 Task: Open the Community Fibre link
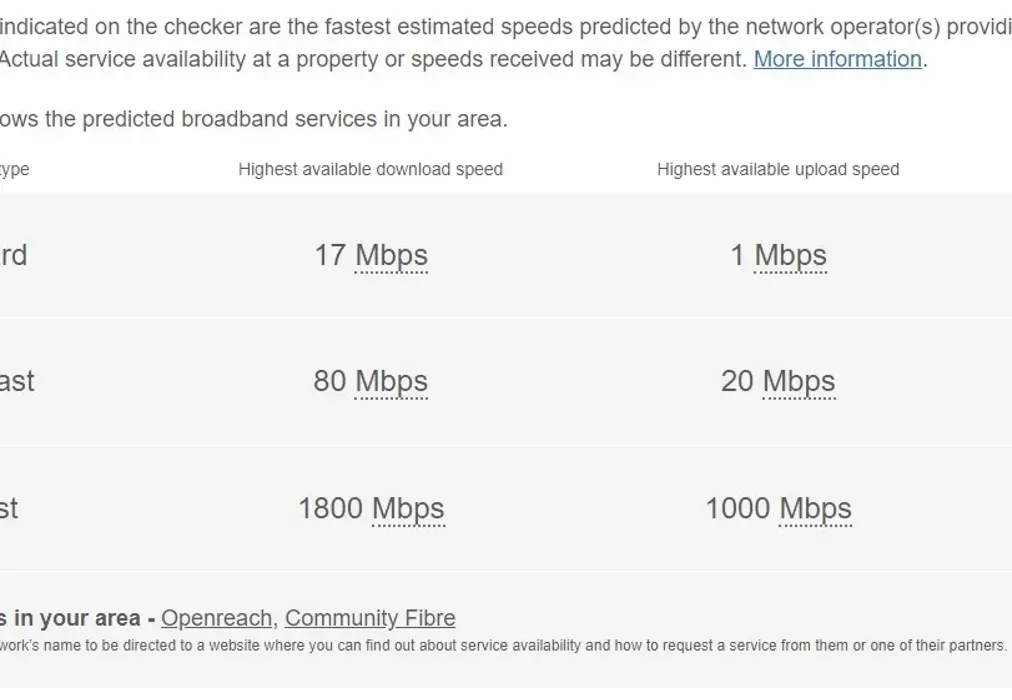click(369, 618)
